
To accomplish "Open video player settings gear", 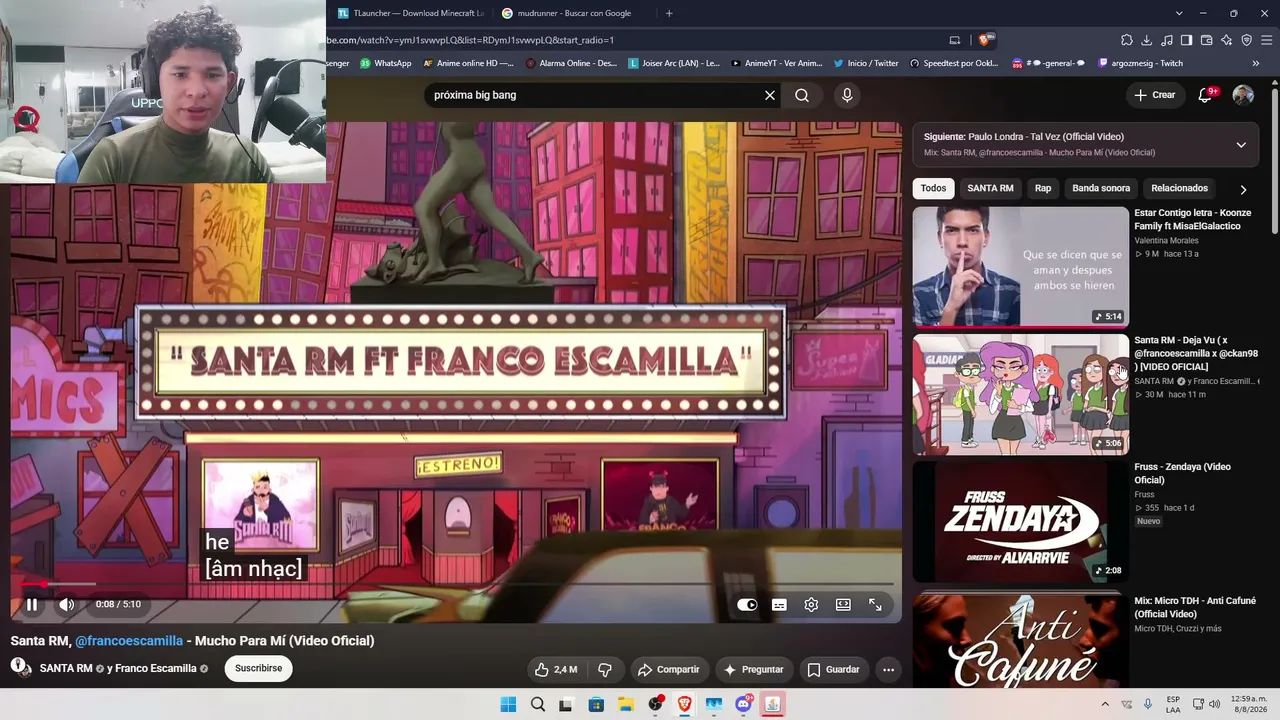I will (811, 604).
